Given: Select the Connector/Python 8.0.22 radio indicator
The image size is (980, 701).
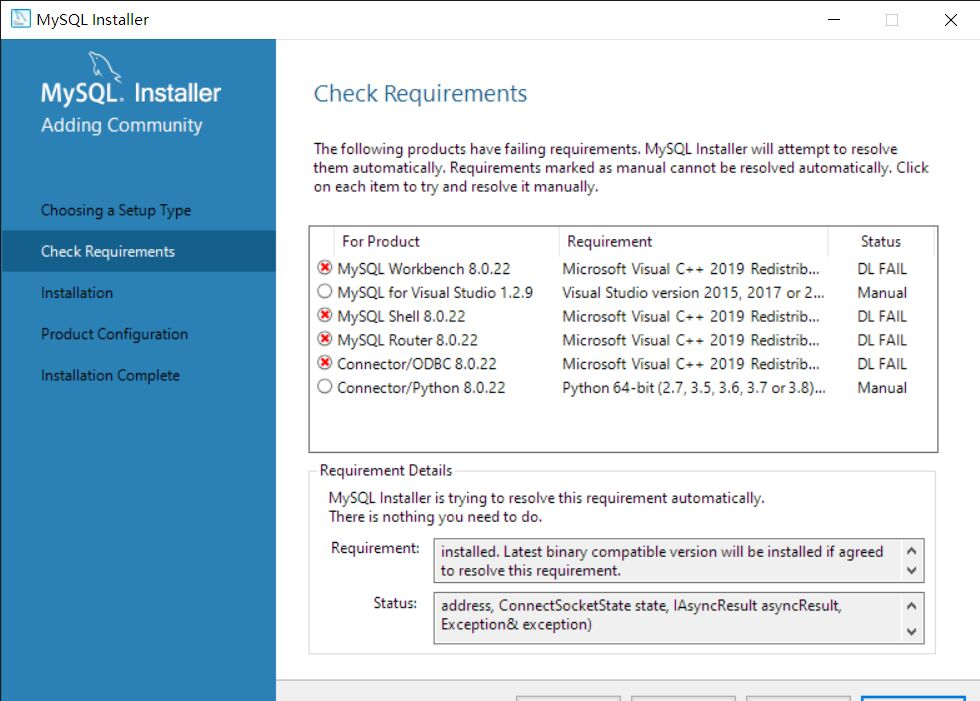Looking at the screenshot, I should (324, 387).
